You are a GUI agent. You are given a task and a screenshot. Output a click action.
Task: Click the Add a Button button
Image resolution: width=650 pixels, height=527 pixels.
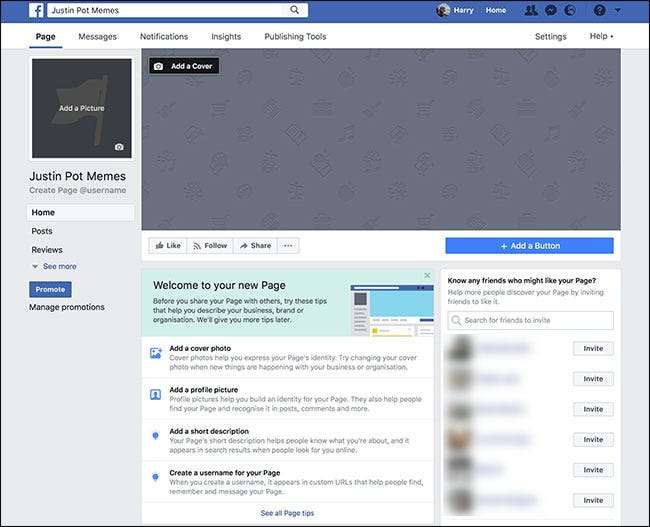[x=529, y=246]
